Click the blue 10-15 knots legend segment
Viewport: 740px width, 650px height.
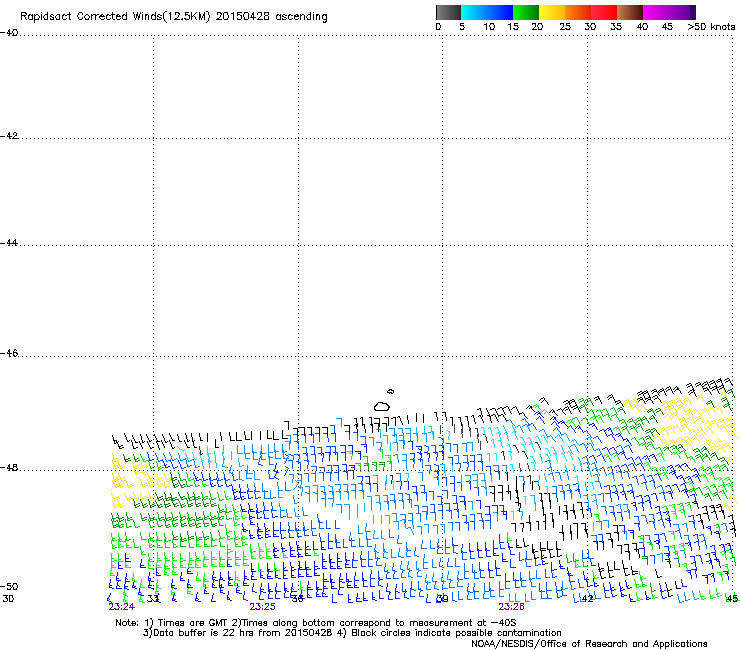[x=500, y=12]
